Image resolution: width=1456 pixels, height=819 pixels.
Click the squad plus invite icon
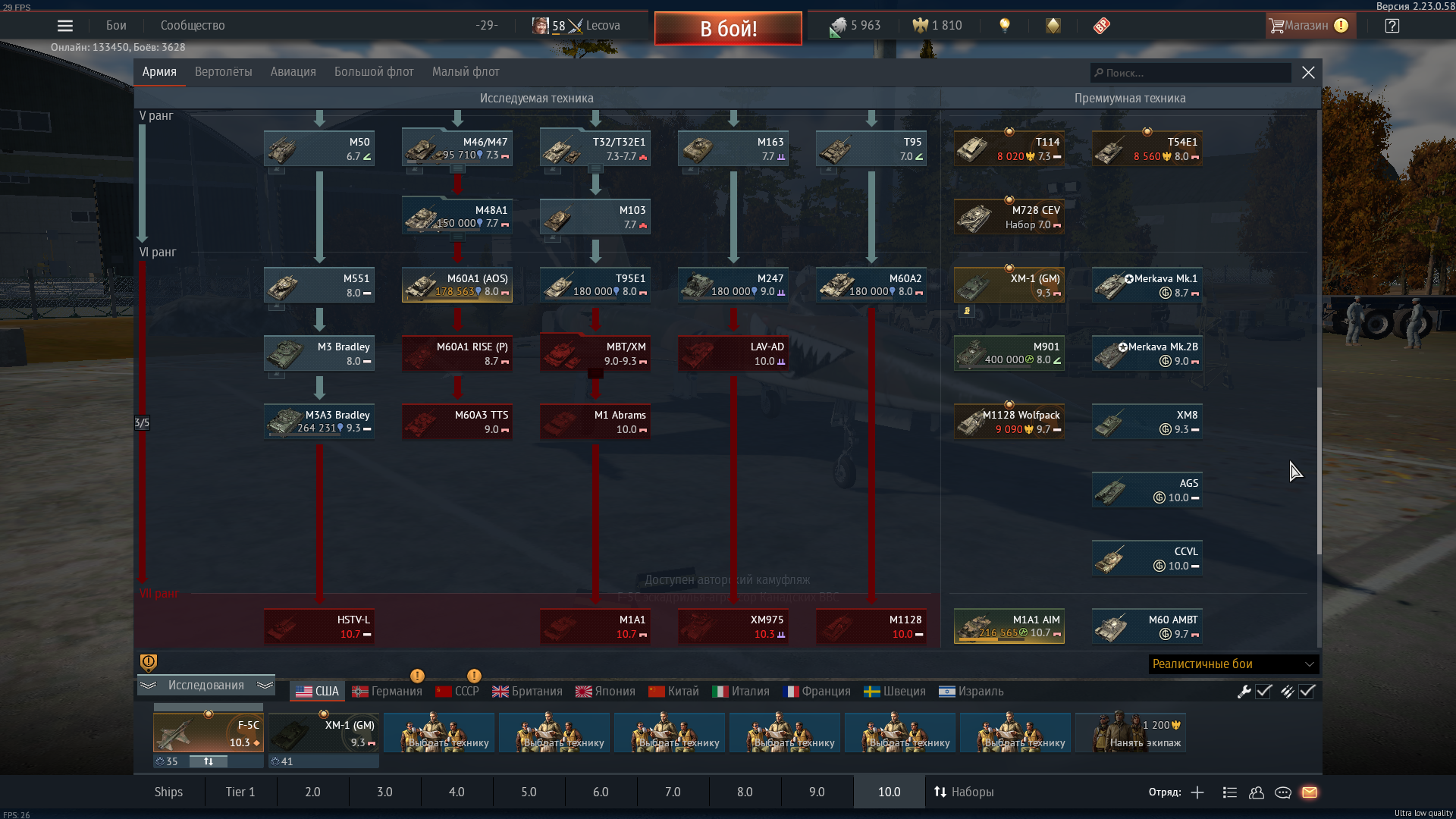tap(1197, 792)
